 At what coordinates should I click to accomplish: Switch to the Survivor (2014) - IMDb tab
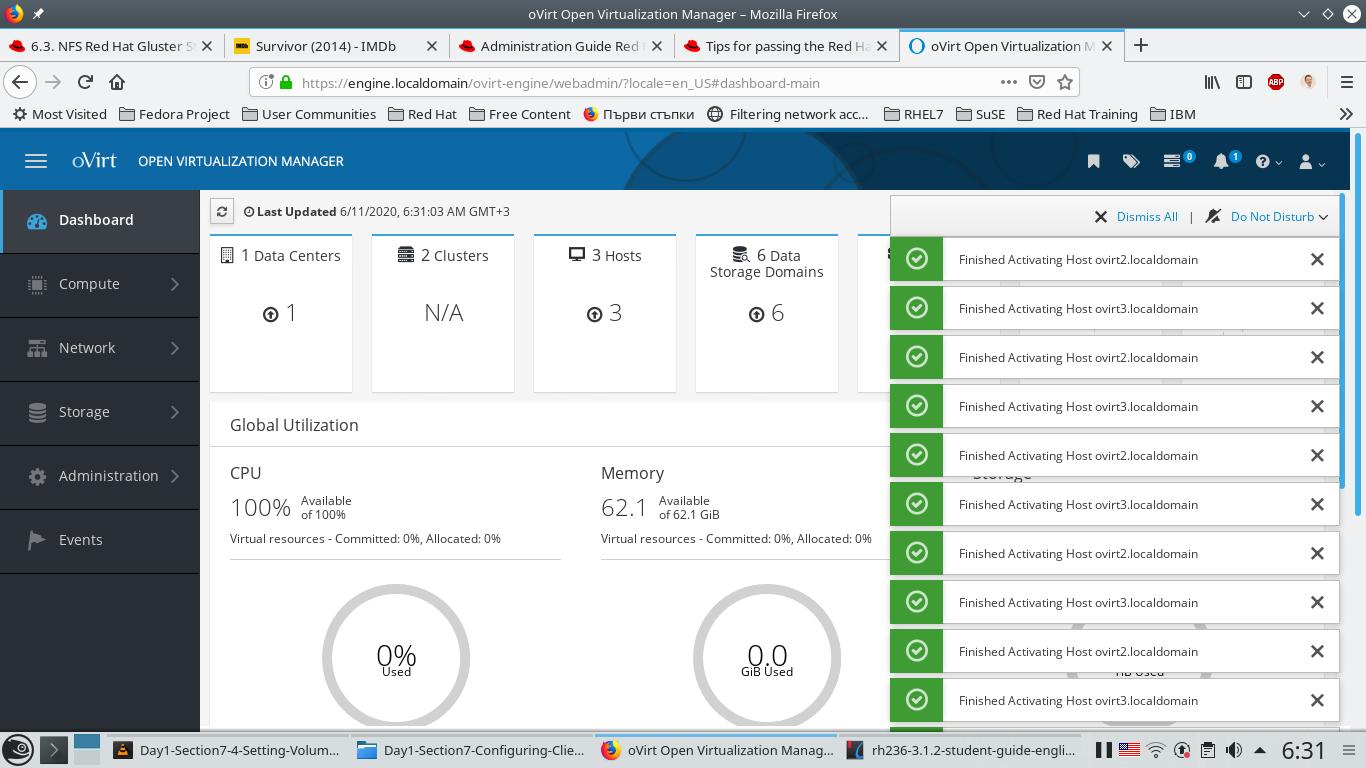[x=325, y=46]
